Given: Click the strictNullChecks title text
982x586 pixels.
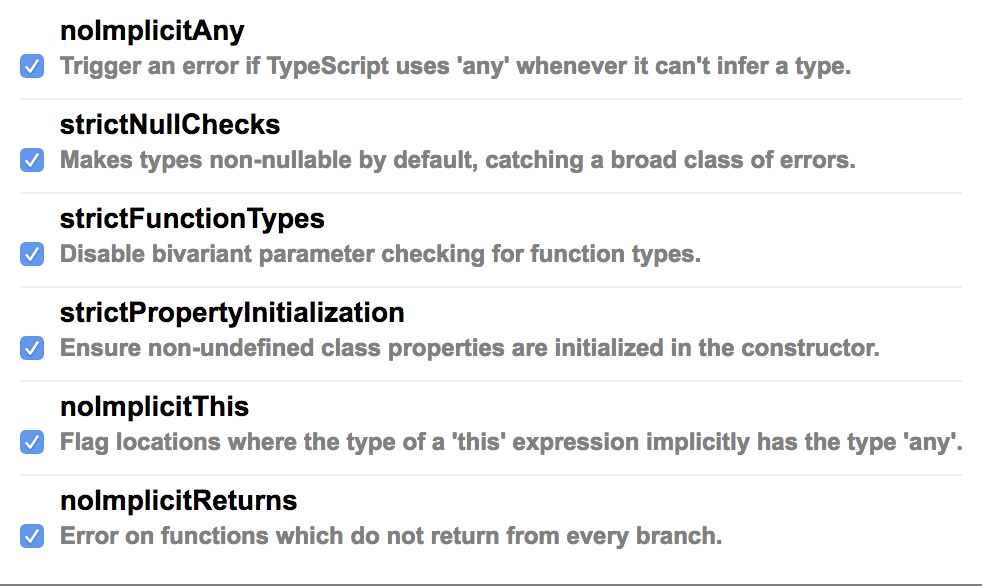Looking at the screenshot, I should point(169,125).
